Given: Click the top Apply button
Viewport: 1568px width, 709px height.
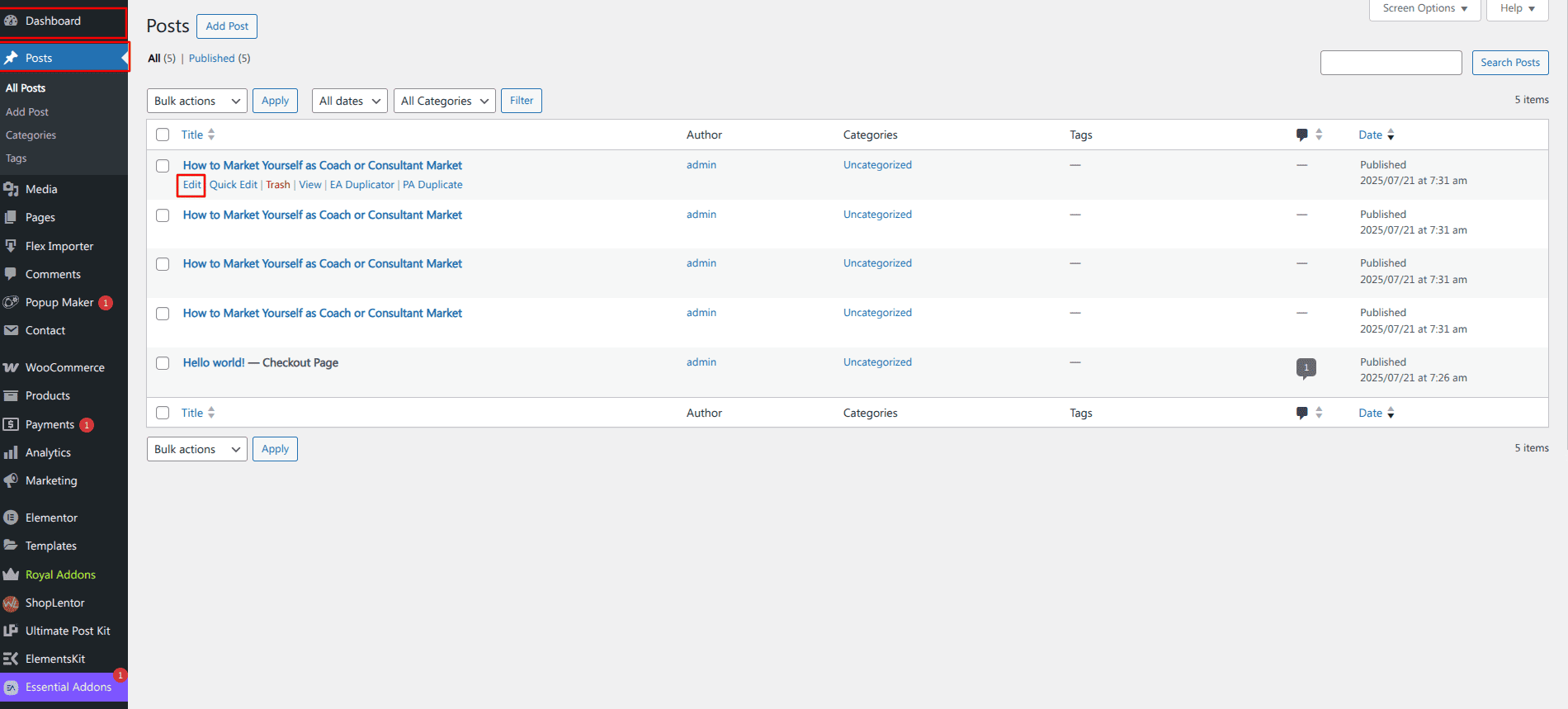Looking at the screenshot, I should 275,101.
